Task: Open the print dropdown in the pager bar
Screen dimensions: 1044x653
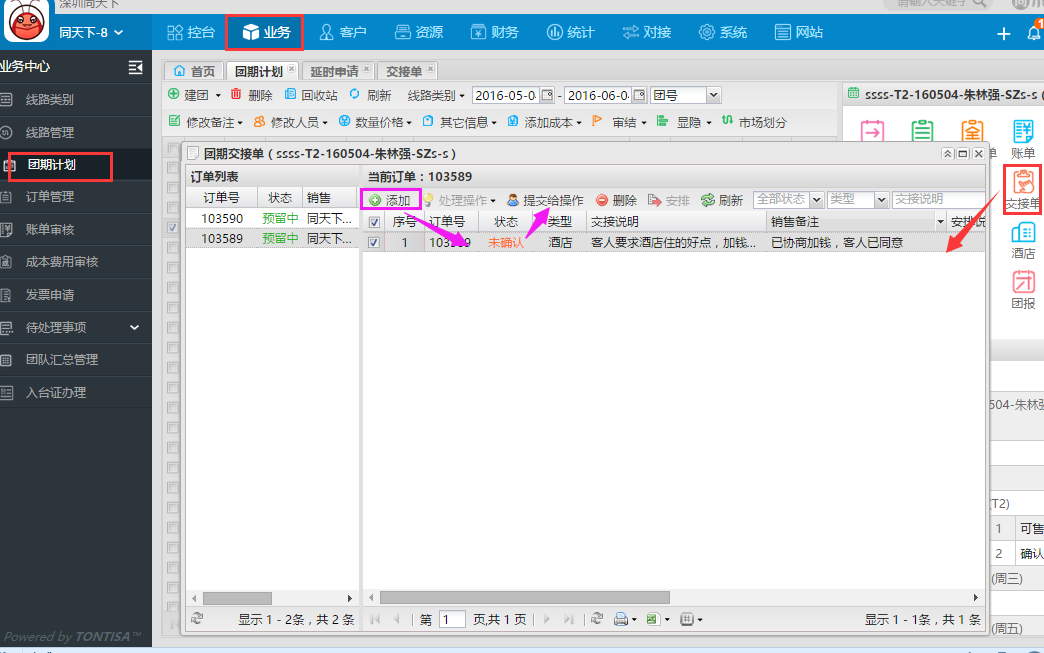Action: click(625, 619)
